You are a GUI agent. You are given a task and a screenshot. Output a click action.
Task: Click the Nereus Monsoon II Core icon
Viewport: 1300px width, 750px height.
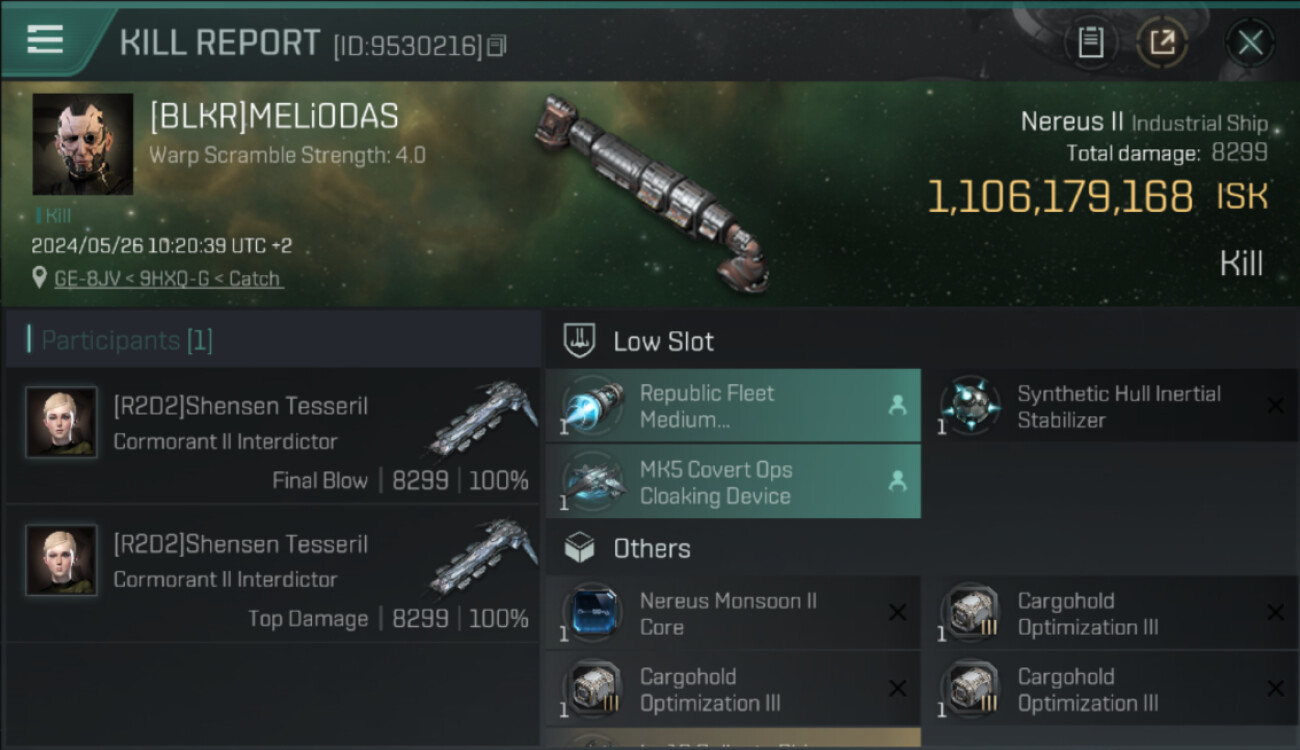593,613
